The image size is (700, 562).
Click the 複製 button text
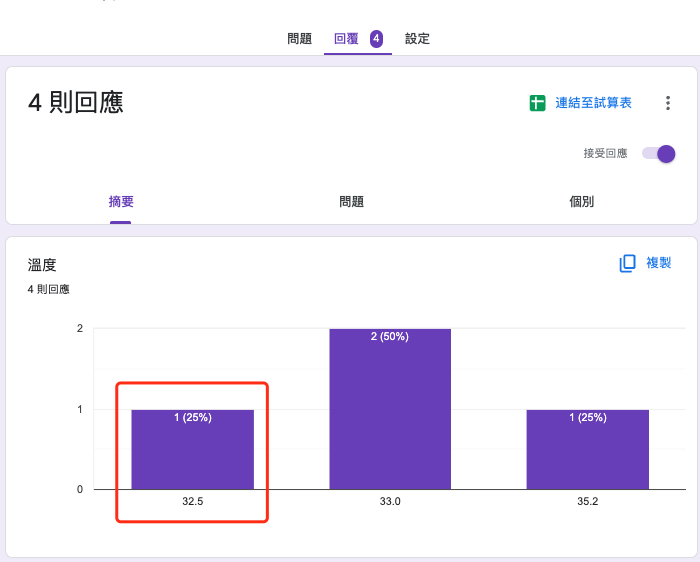coord(658,263)
